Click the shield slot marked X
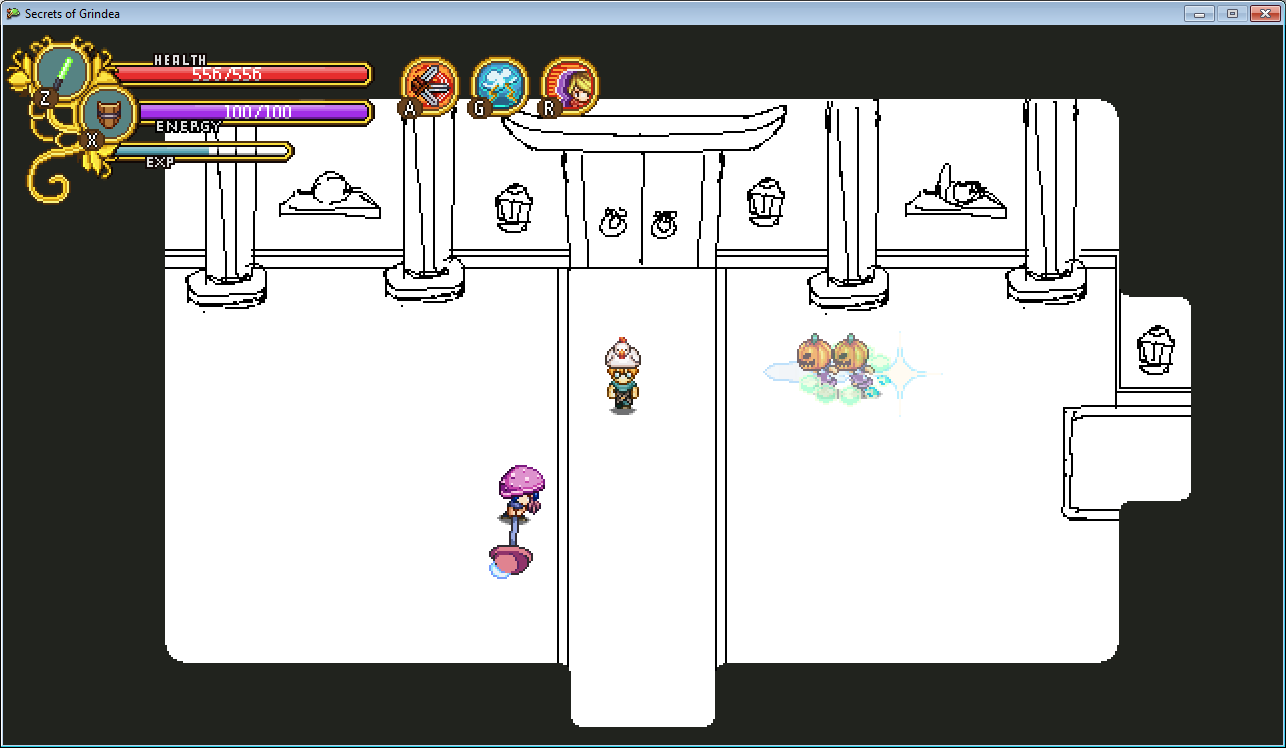Screen dimensions: 1286x748 tap(108, 113)
